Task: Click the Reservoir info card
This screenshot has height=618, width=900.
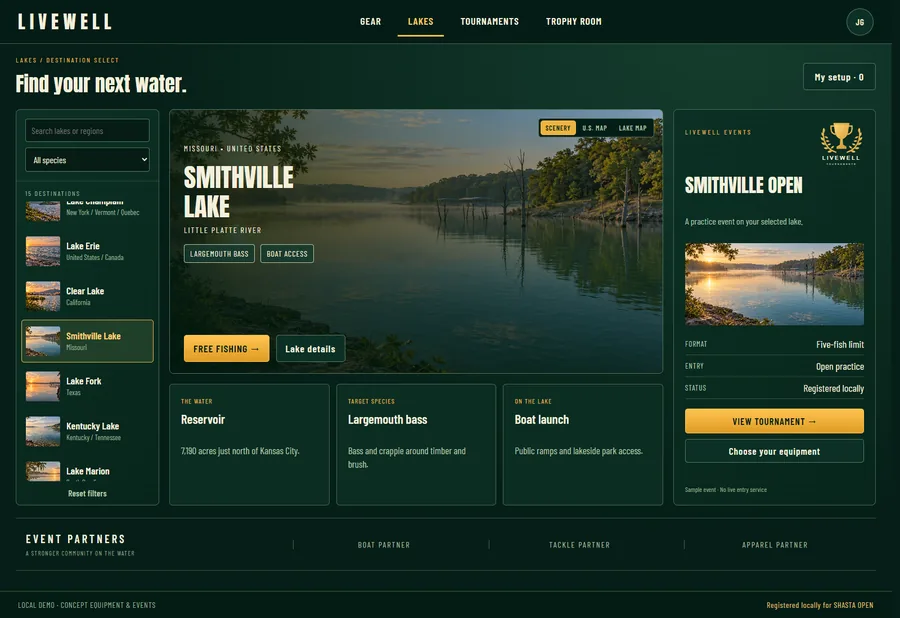Action: [x=249, y=445]
